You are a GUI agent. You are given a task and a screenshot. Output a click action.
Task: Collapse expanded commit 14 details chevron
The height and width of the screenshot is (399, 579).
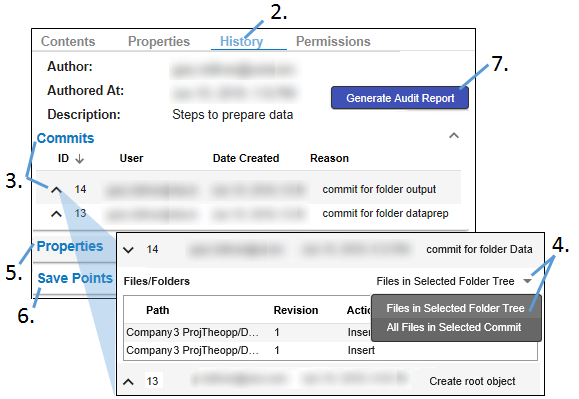pos(128,250)
